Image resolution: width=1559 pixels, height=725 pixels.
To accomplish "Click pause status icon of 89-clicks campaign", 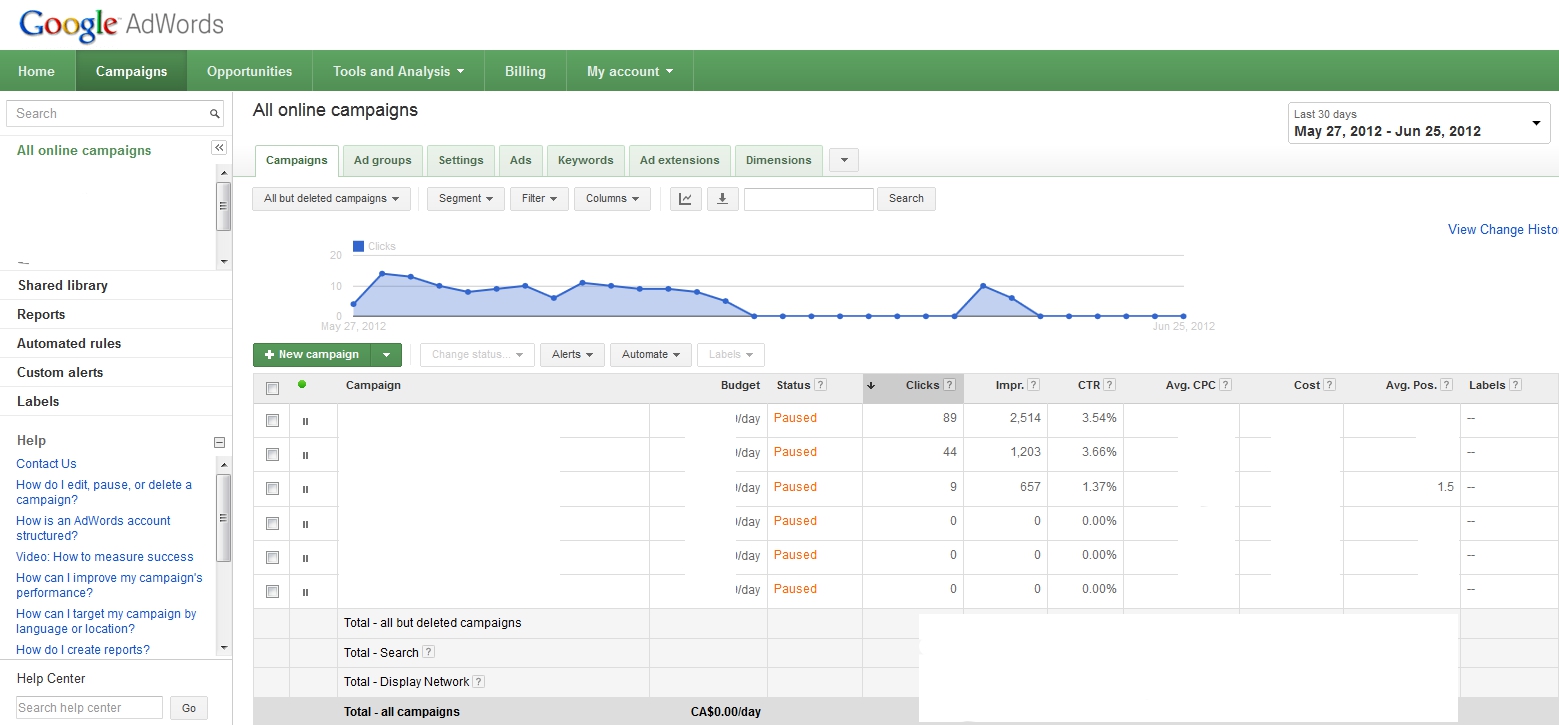I will [x=305, y=421].
